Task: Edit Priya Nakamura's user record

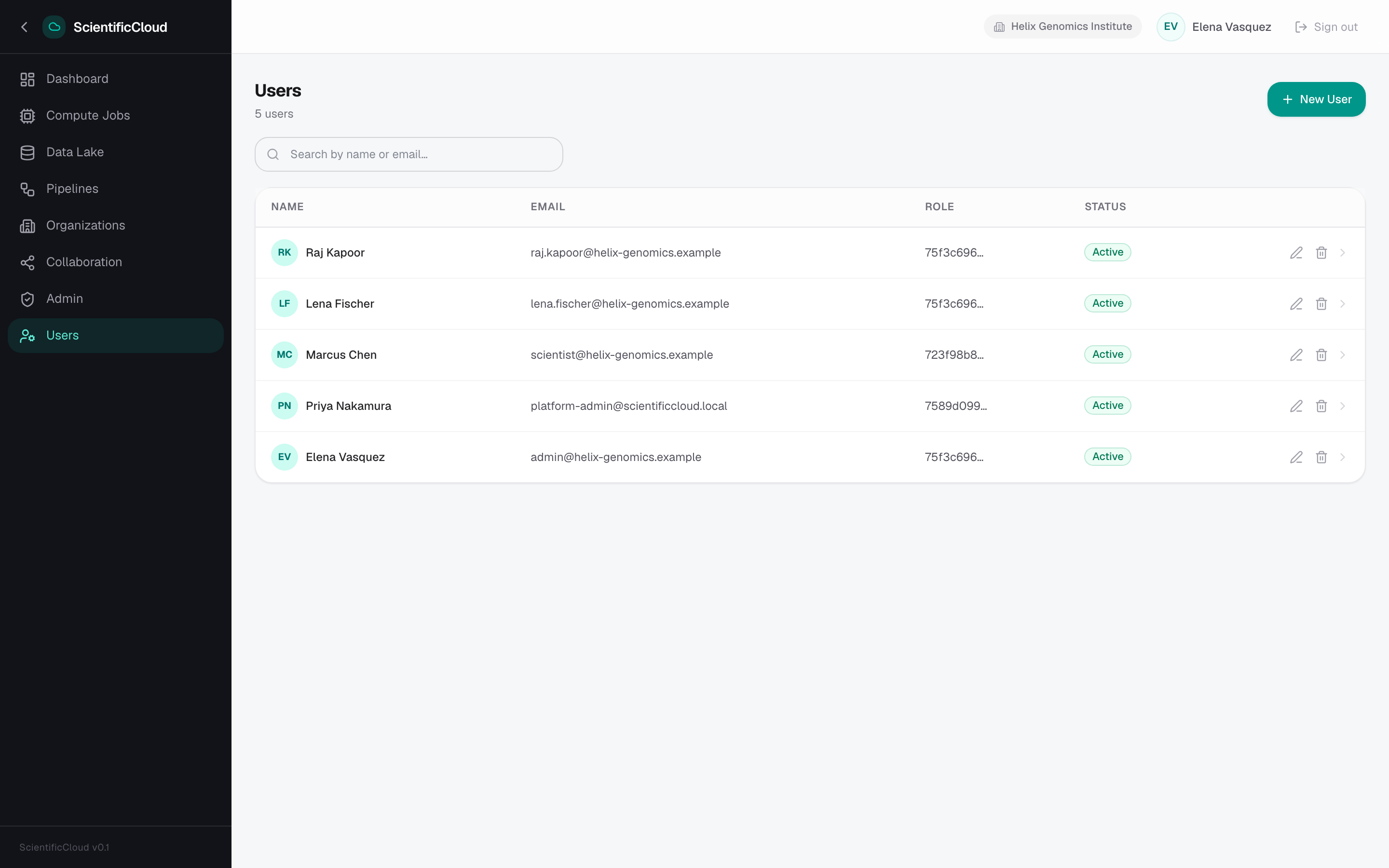Action: pyautogui.click(x=1296, y=406)
